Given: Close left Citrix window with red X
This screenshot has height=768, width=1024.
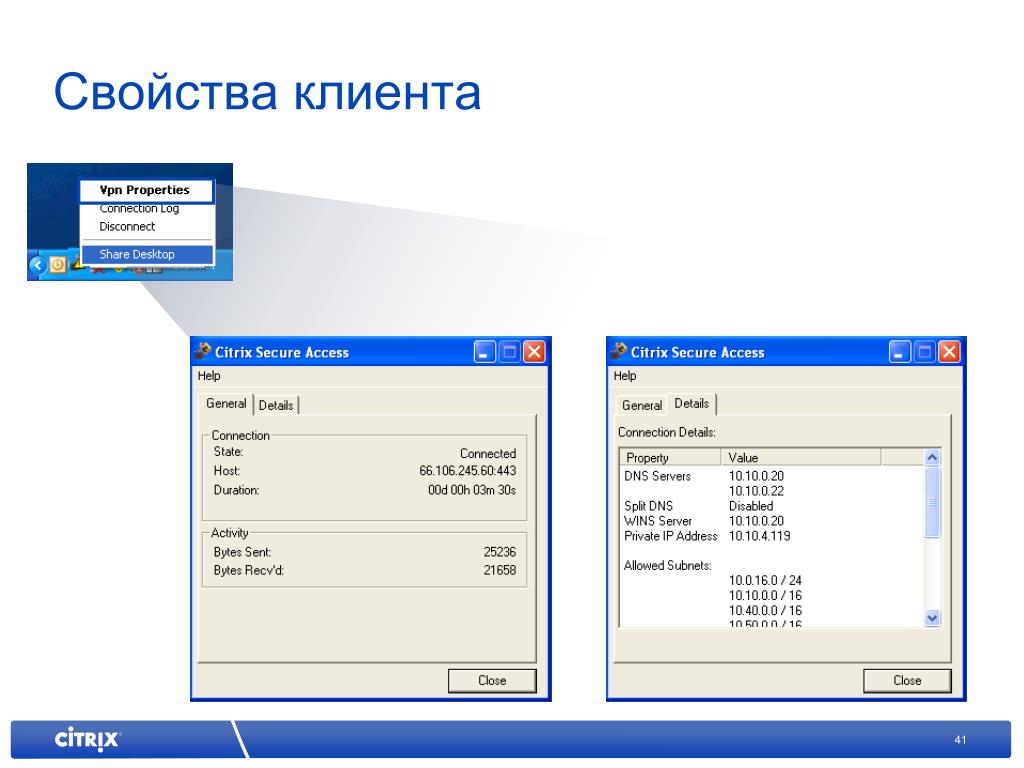Looking at the screenshot, I should (534, 353).
